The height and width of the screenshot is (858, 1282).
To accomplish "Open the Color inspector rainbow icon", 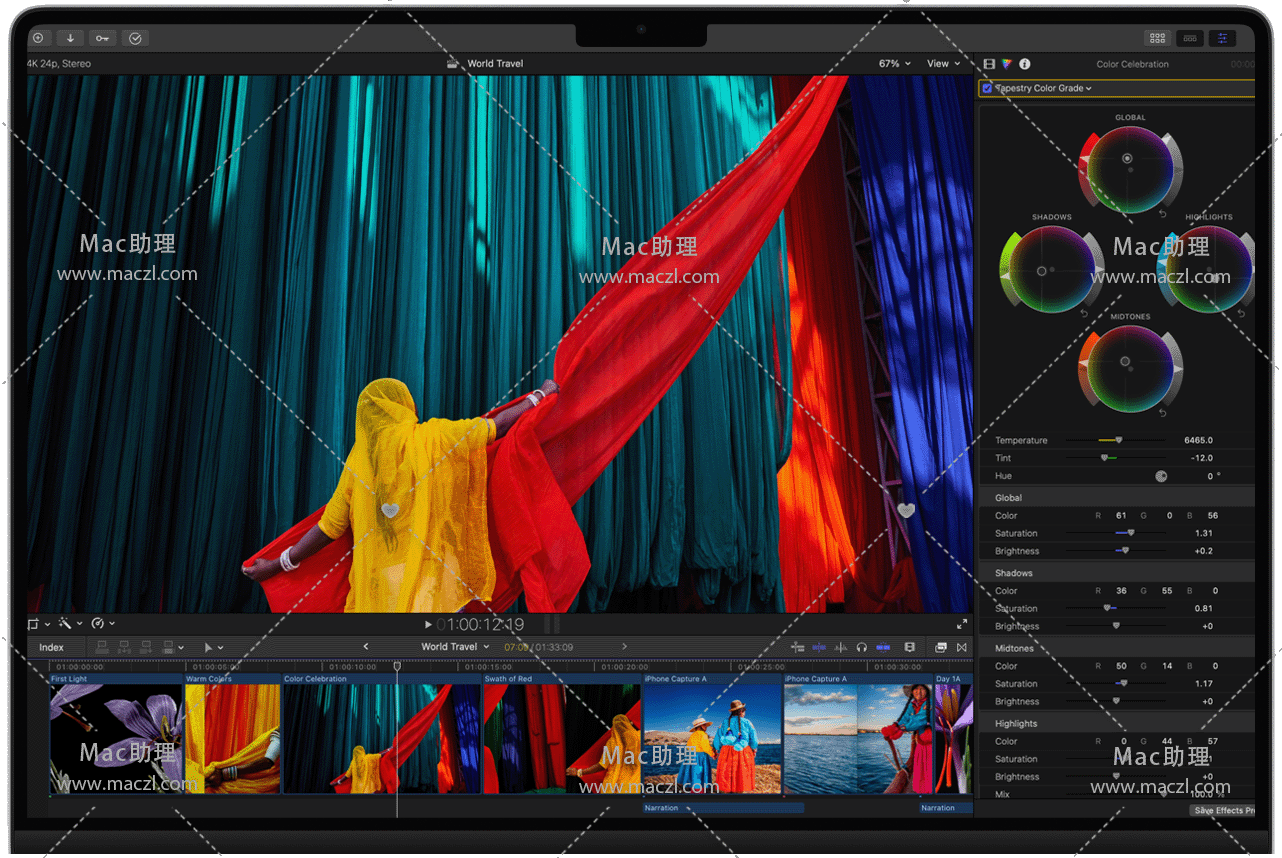I will coord(1007,64).
